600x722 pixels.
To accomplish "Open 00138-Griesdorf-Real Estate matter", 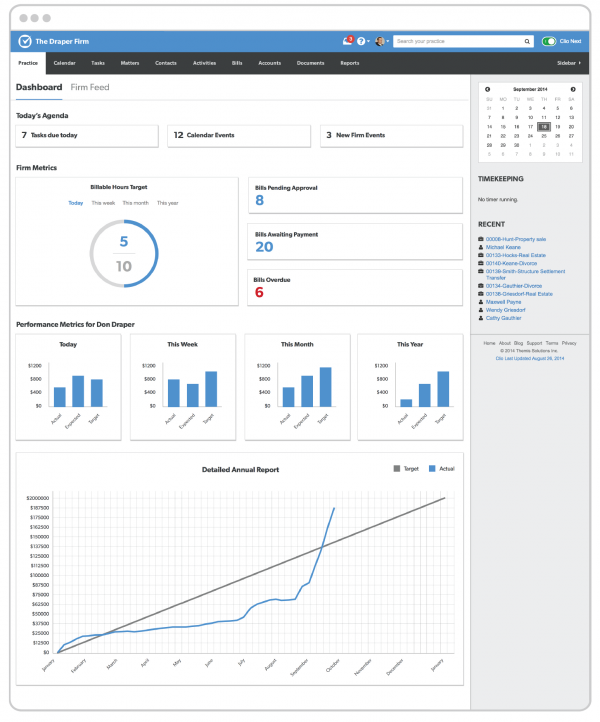I will pyautogui.click(x=519, y=294).
